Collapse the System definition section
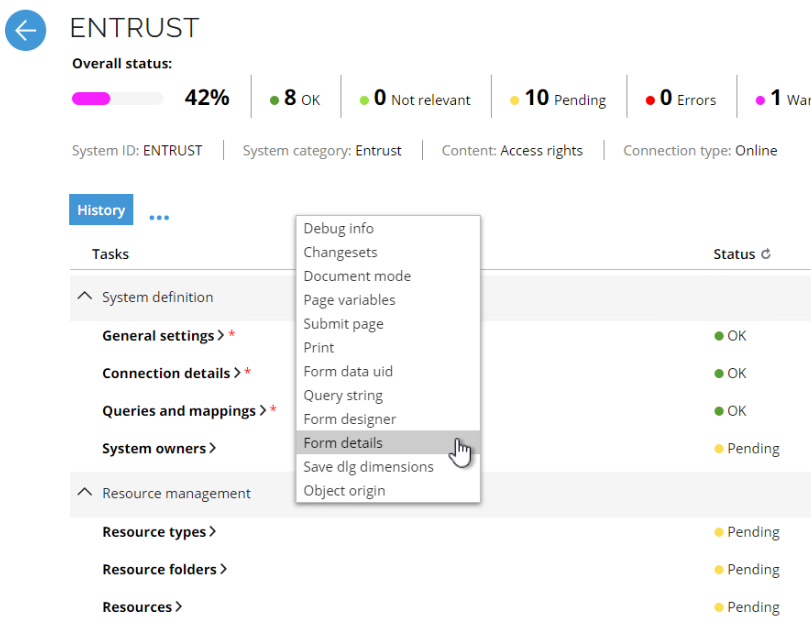 [x=85, y=296]
